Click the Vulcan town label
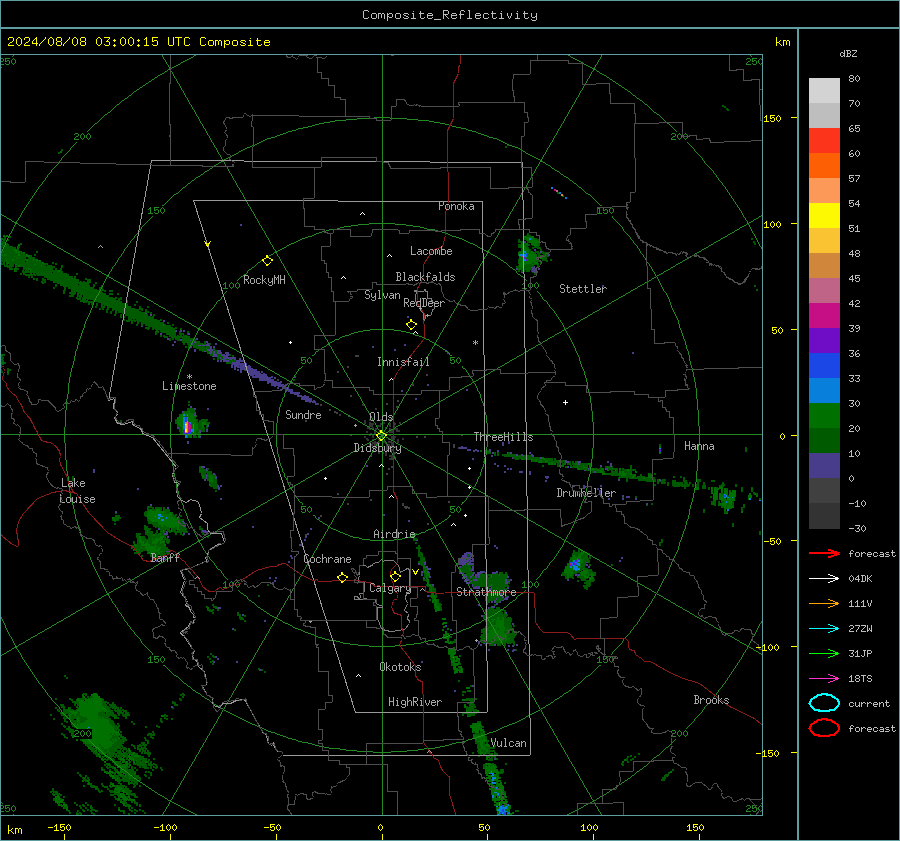 508,743
